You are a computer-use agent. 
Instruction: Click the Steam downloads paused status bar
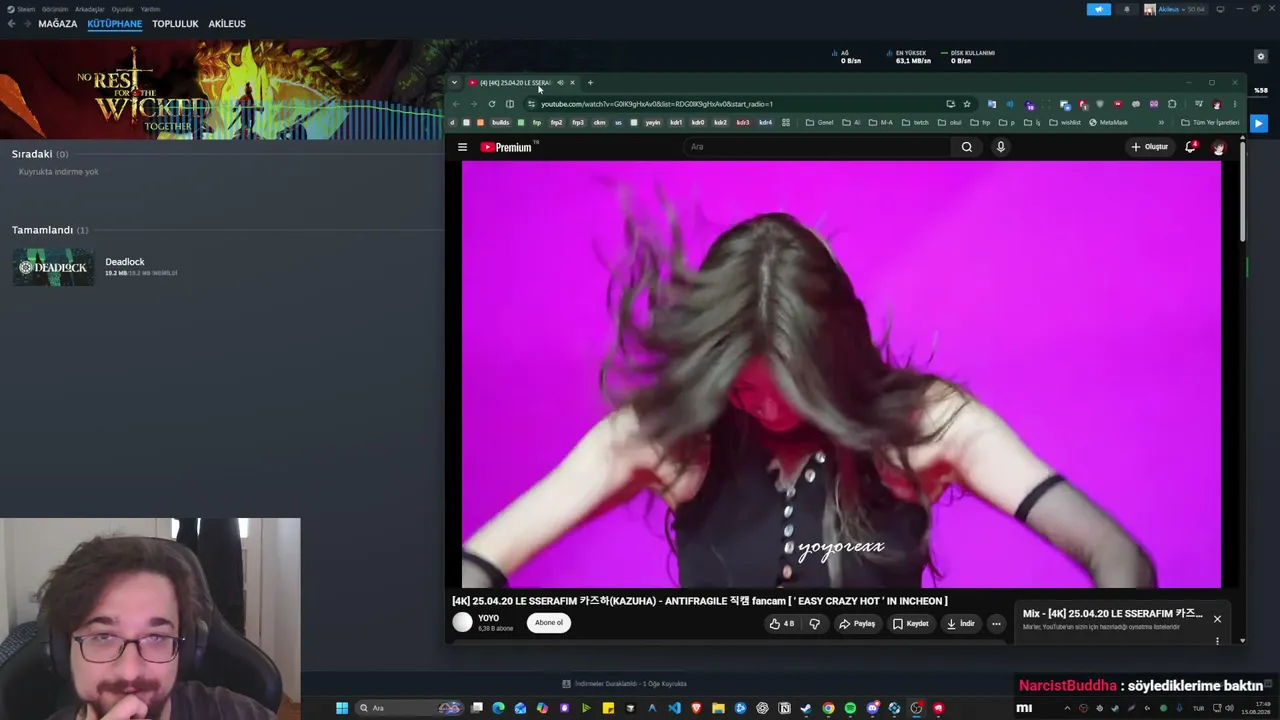tap(624, 684)
